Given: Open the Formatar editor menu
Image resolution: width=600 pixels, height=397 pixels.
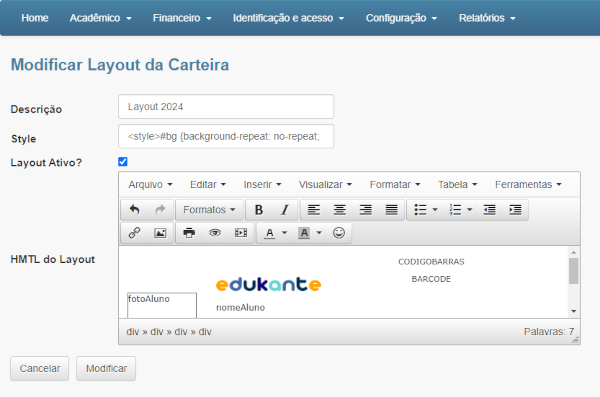Looking at the screenshot, I should [395, 185].
